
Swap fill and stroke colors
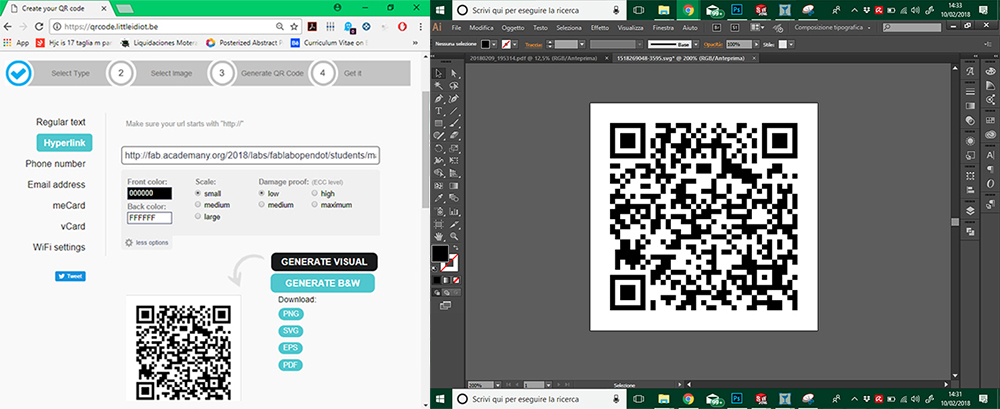[x=455, y=247]
